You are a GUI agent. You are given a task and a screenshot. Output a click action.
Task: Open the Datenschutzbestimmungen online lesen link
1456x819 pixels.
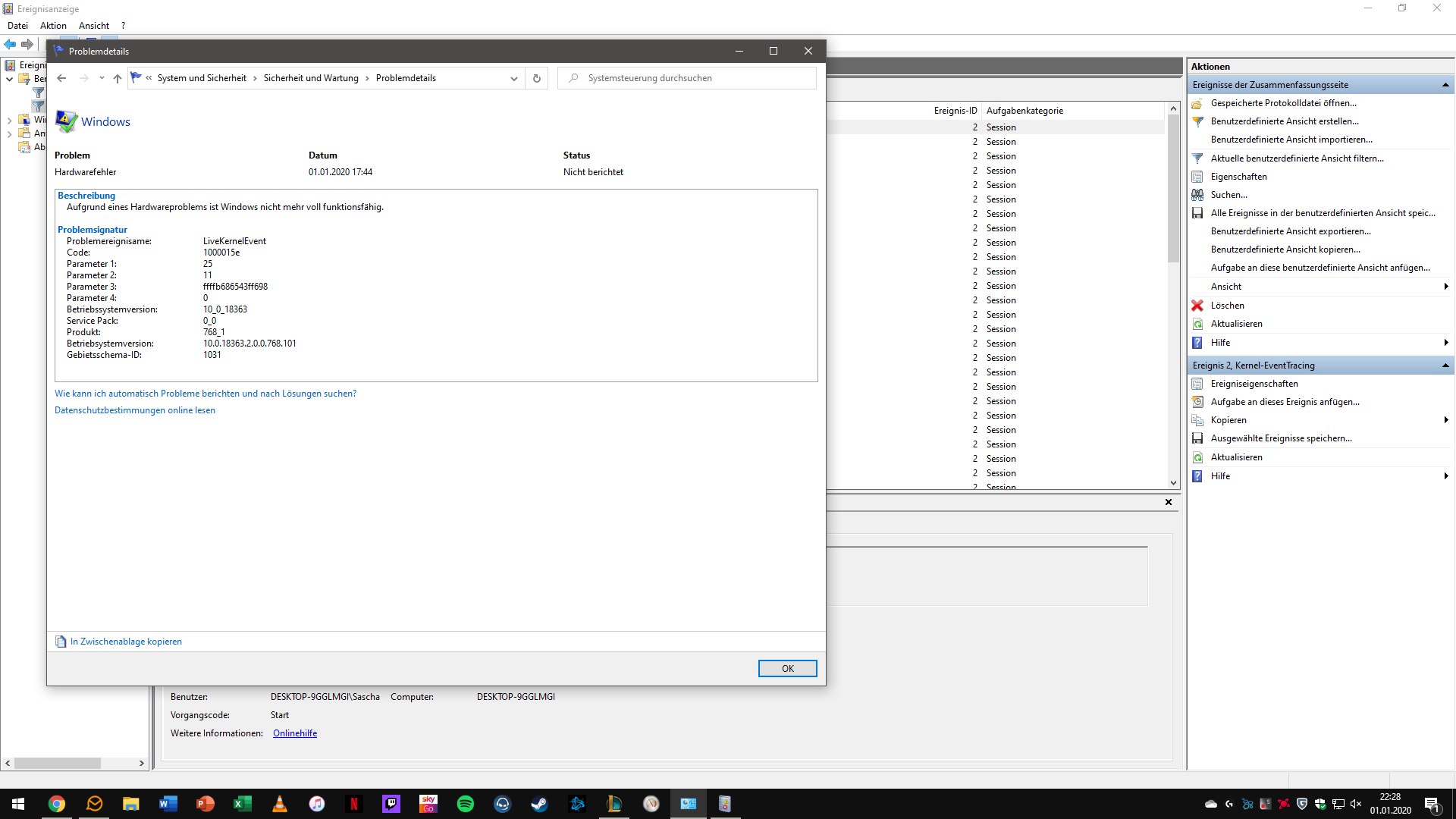(135, 410)
